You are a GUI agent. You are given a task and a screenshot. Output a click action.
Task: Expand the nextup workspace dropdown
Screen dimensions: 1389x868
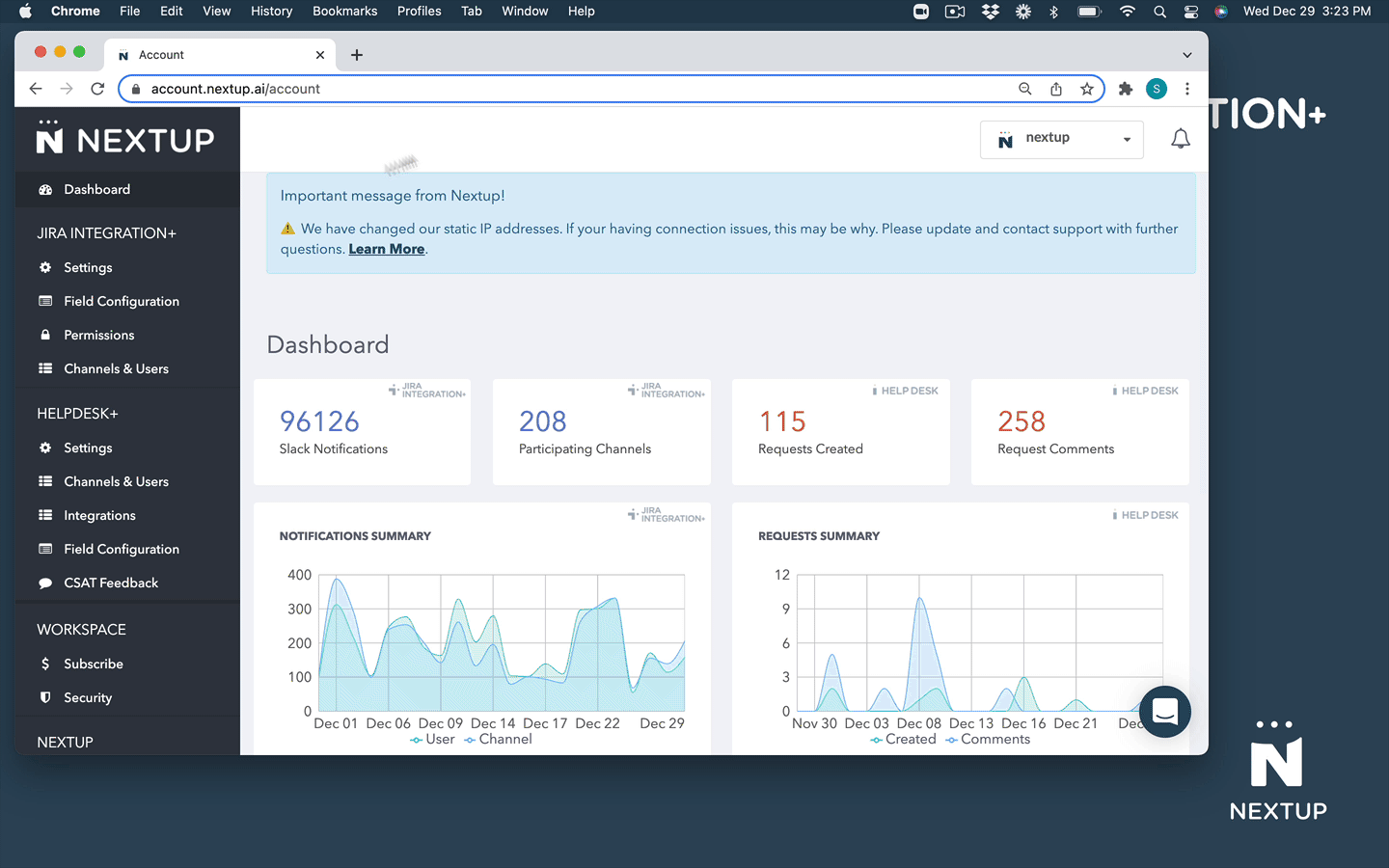pyautogui.click(x=1062, y=139)
